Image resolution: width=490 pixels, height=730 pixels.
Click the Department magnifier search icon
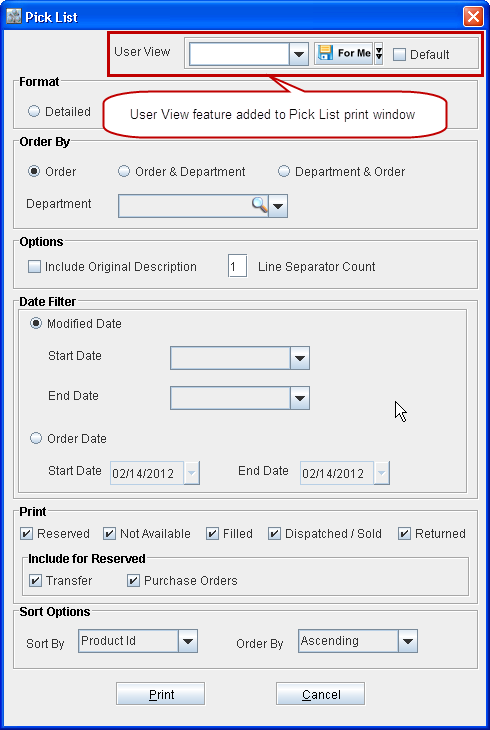point(260,205)
